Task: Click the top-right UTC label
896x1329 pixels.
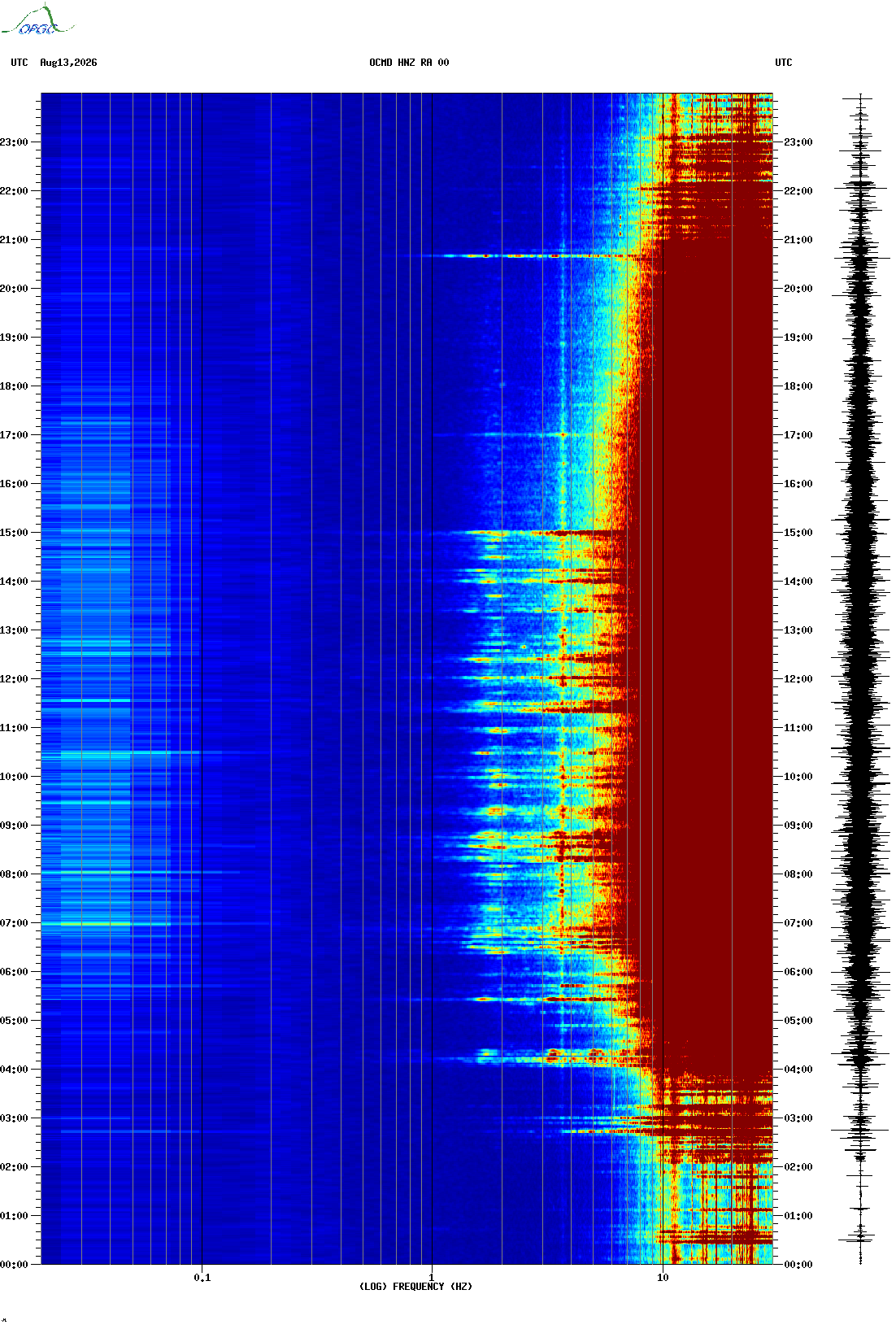Action: (x=784, y=63)
